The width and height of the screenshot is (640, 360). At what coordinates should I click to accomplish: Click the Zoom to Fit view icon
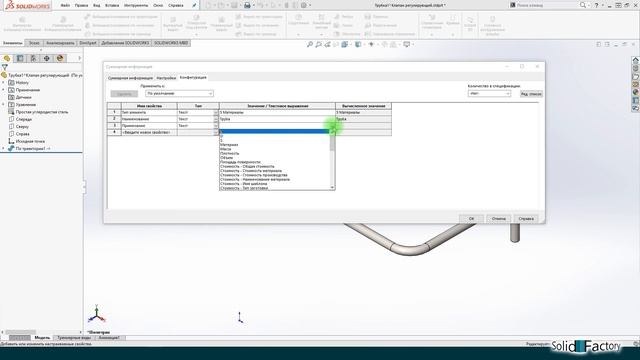click(x=310, y=44)
